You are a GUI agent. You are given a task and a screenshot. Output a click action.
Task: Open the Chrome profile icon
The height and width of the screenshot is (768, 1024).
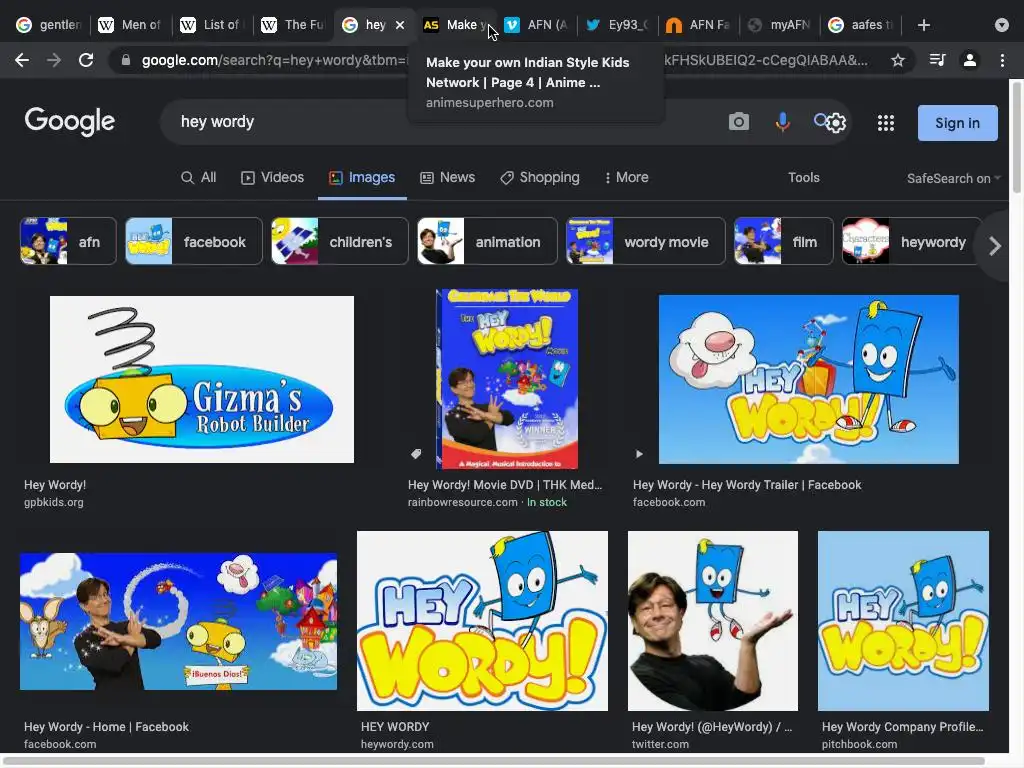point(970,60)
